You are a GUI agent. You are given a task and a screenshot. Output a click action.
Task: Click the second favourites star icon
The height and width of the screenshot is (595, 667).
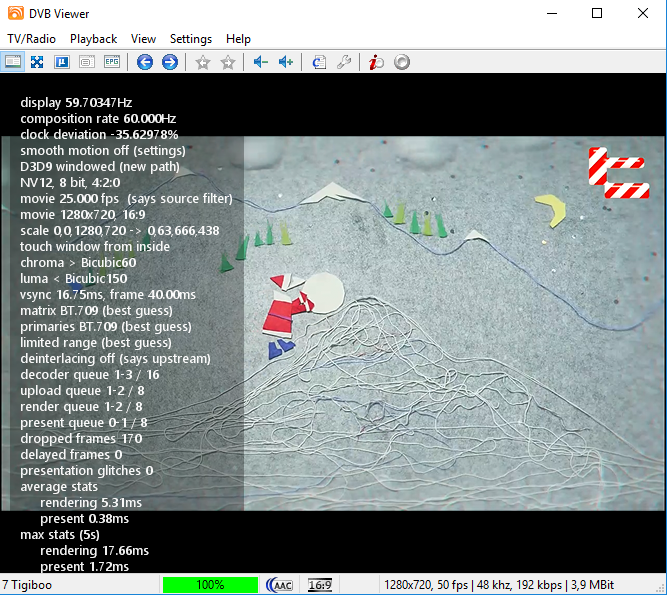(228, 62)
